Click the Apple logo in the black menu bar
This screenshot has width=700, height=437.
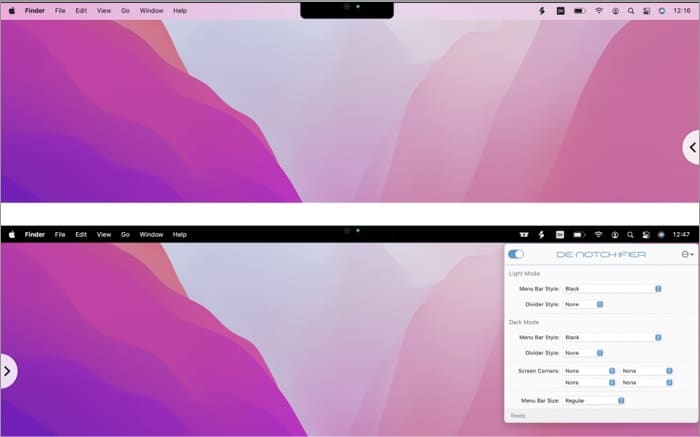pos(12,234)
